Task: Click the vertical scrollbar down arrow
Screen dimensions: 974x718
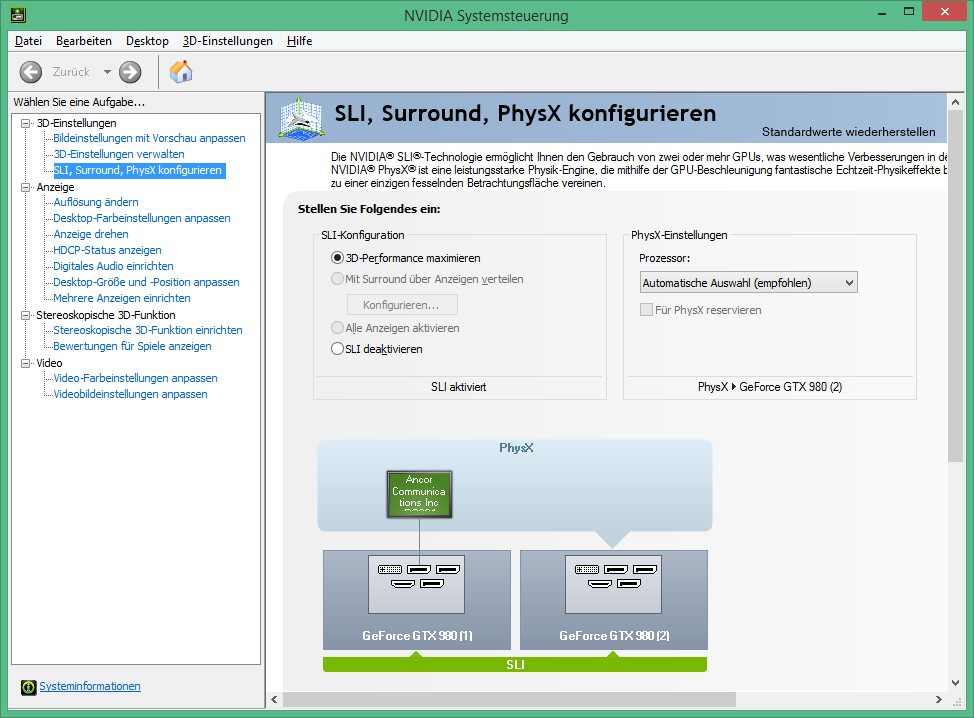Action: [955, 683]
